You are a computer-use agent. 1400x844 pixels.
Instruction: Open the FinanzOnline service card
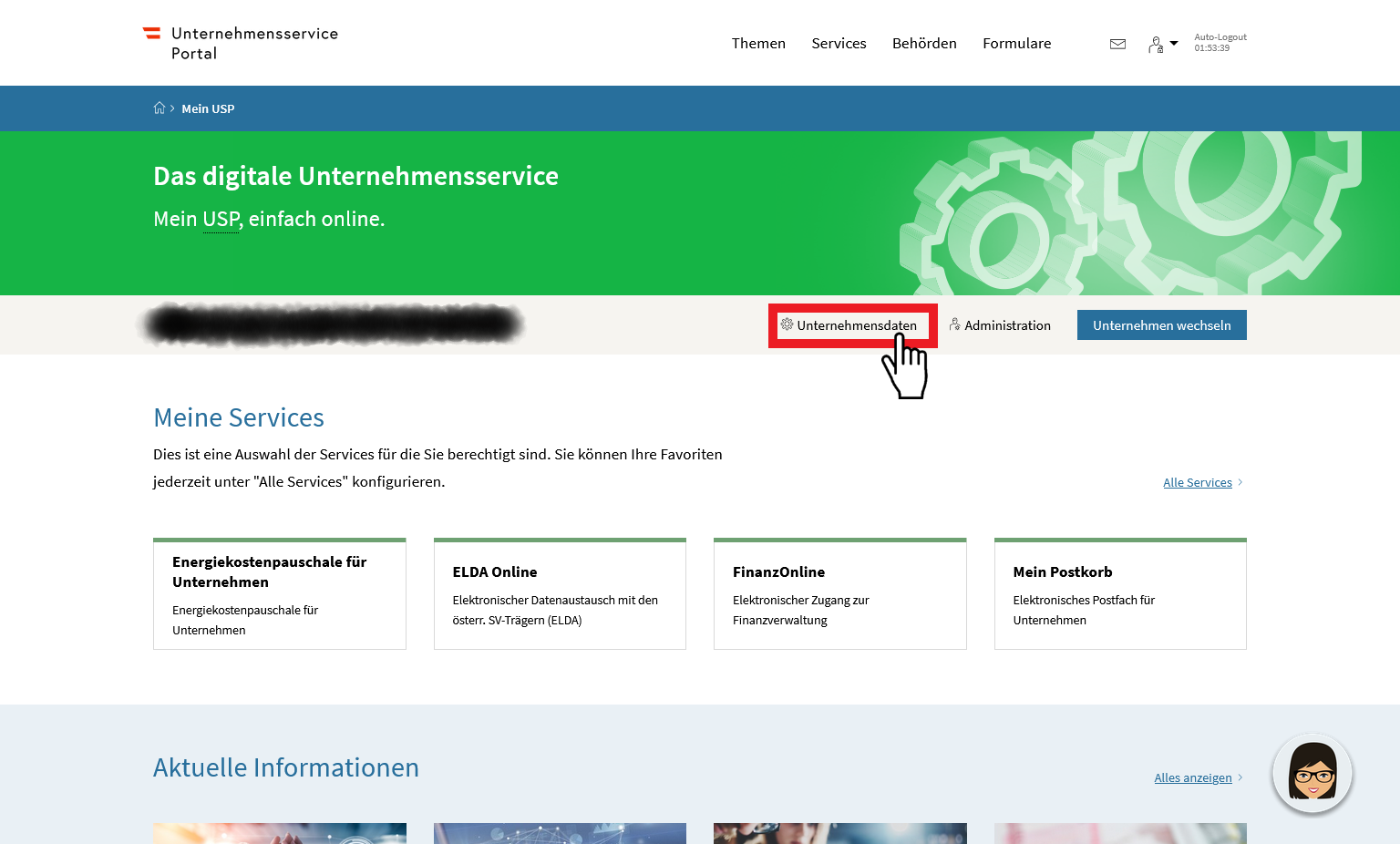tap(839, 593)
